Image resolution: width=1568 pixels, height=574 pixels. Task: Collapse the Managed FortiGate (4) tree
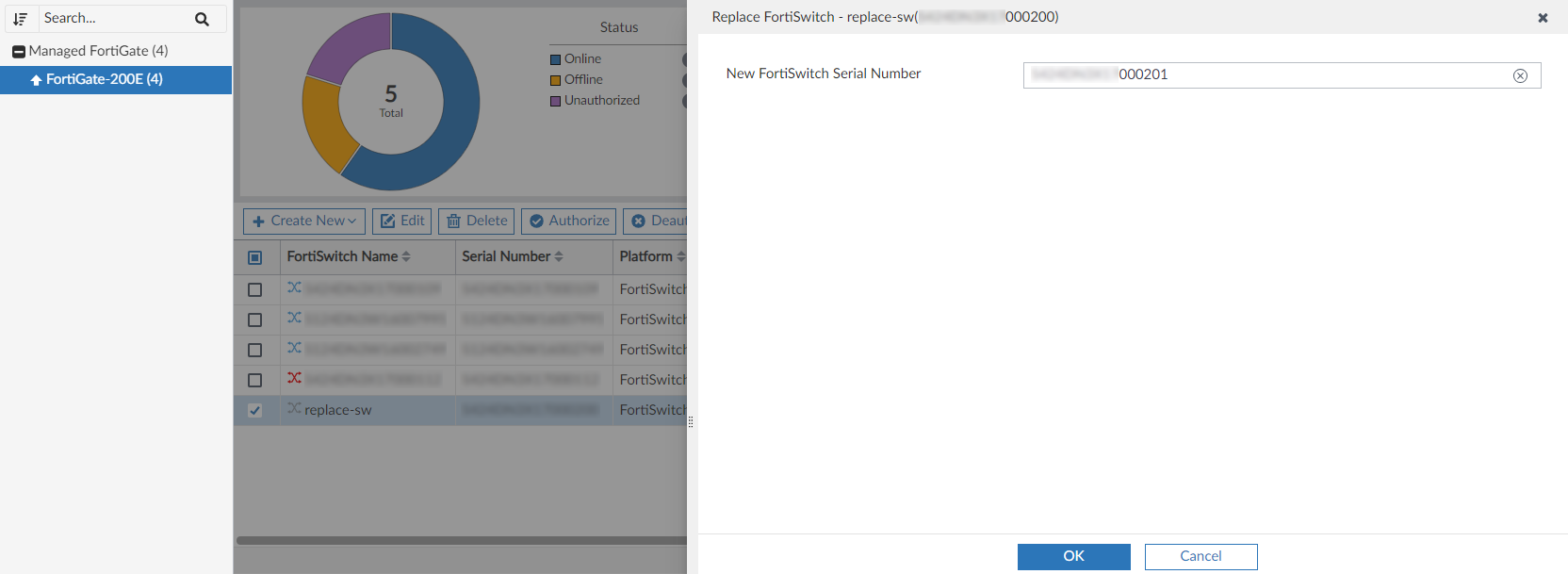18,52
